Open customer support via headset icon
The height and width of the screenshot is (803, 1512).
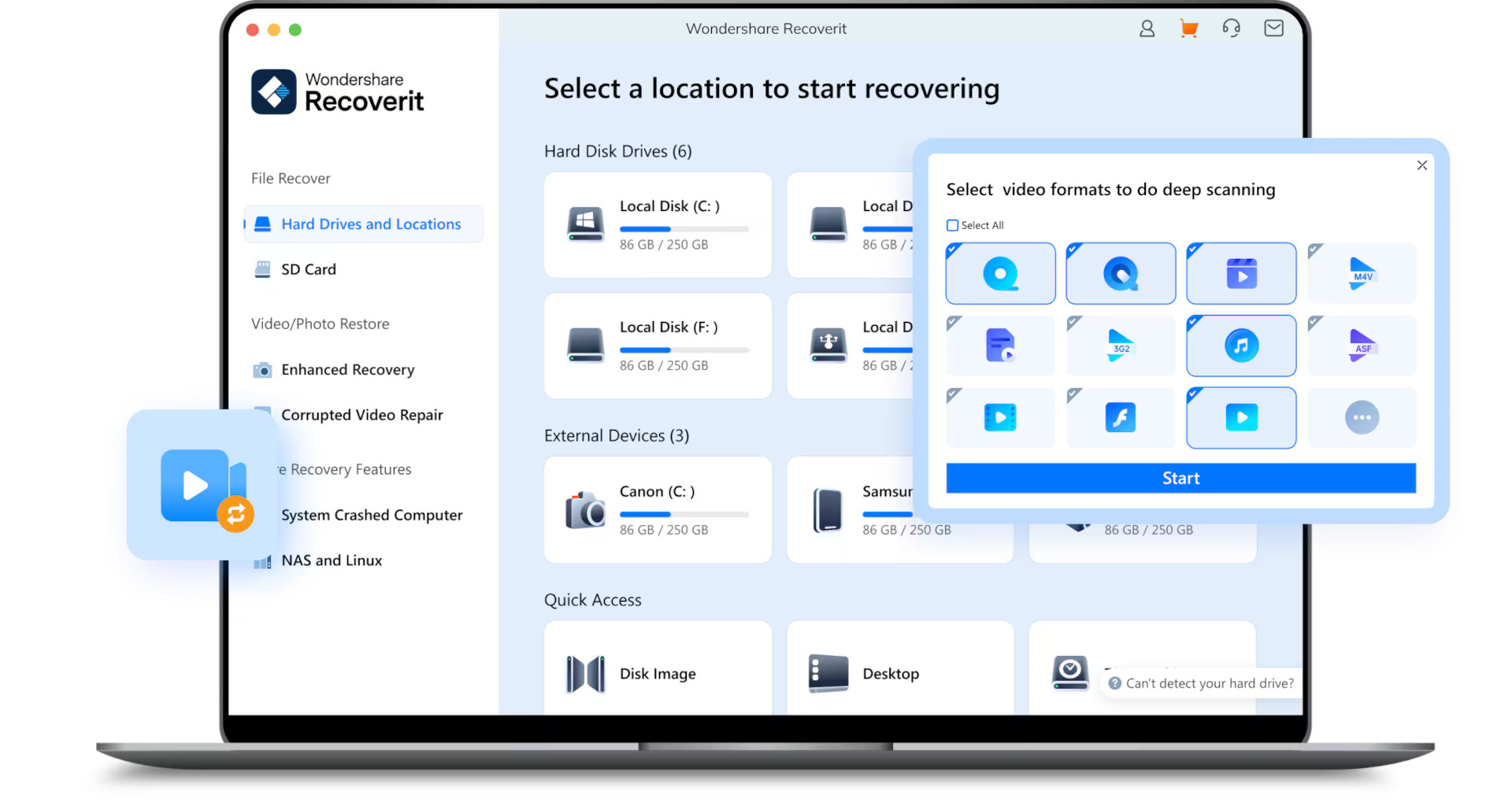(1231, 28)
